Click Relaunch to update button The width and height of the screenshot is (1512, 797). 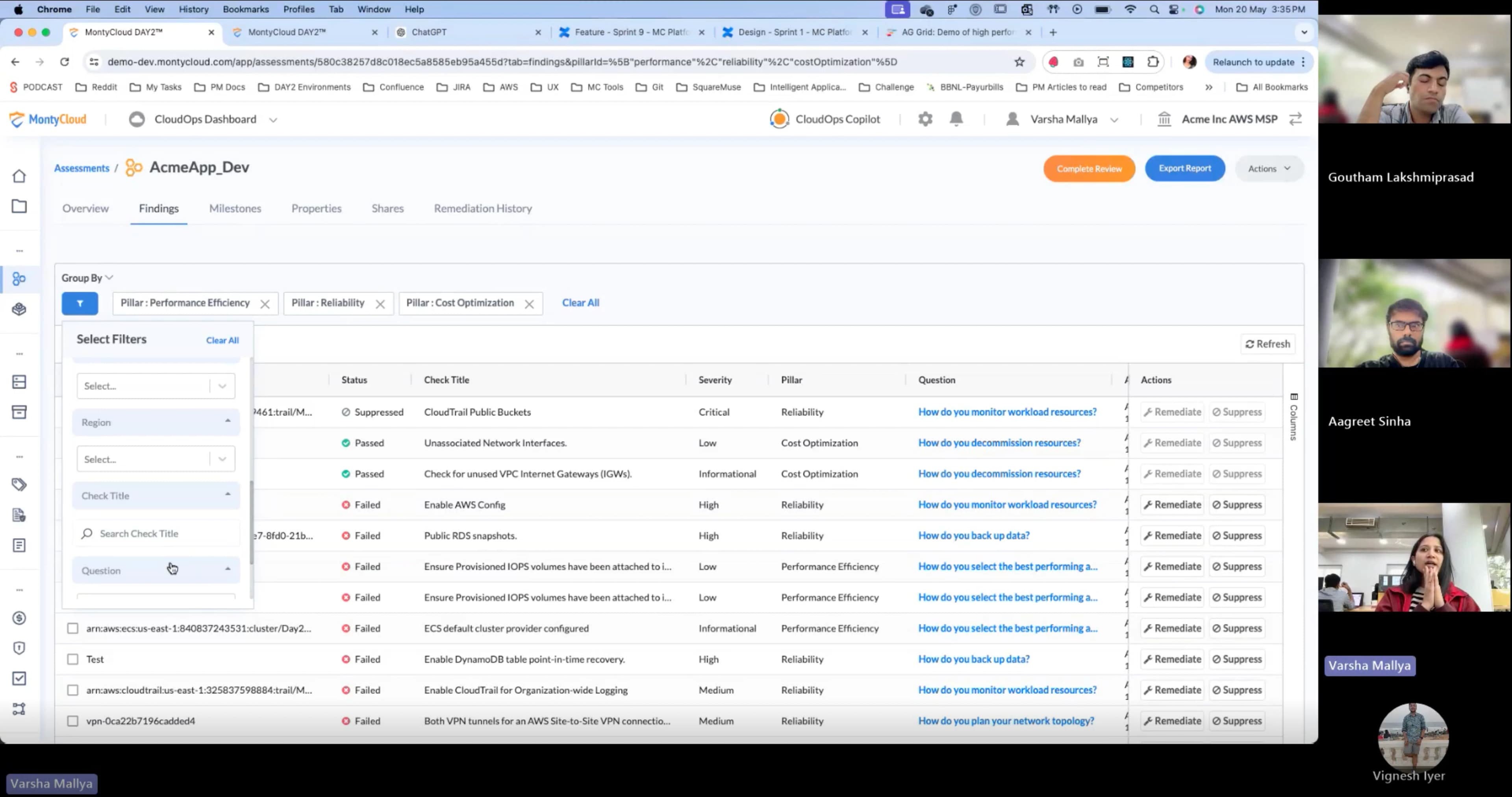tap(1258, 62)
